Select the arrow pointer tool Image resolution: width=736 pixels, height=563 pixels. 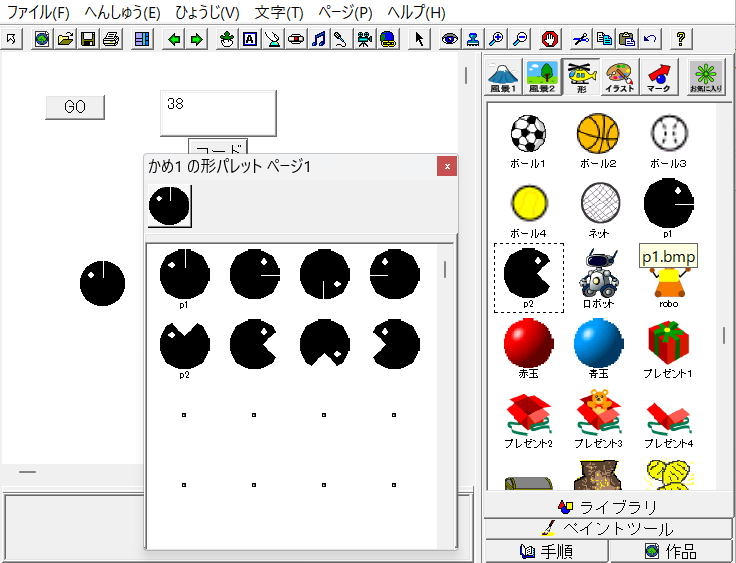pyautogui.click(x=419, y=39)
